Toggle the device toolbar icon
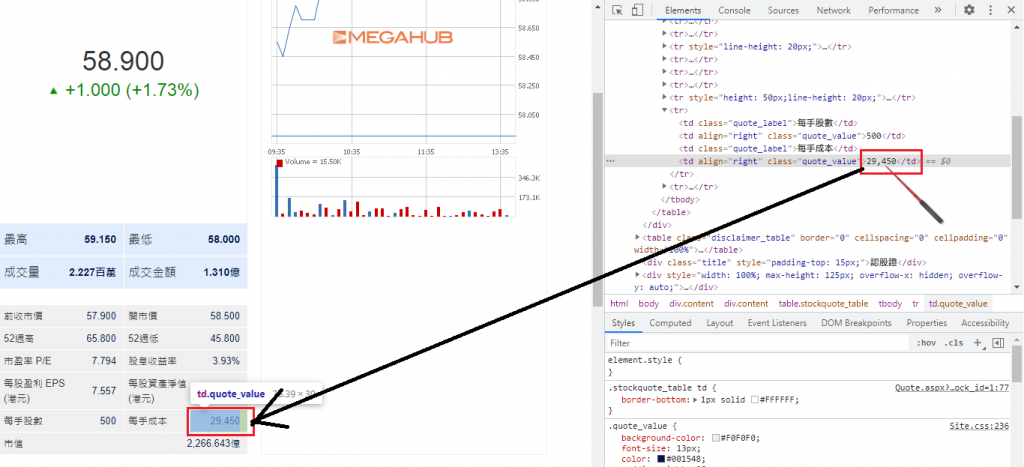The width and height of the screenshot is (1024, 467). [x=638, y=10]
